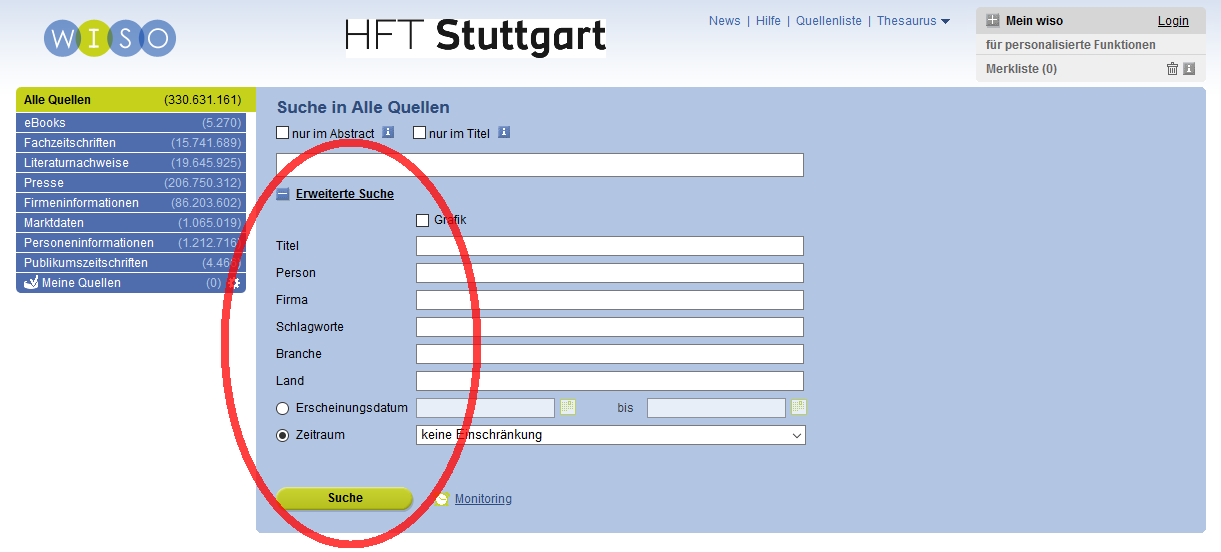
Task: Select the Zeitraum radio button
Action: tap(283, 435)
